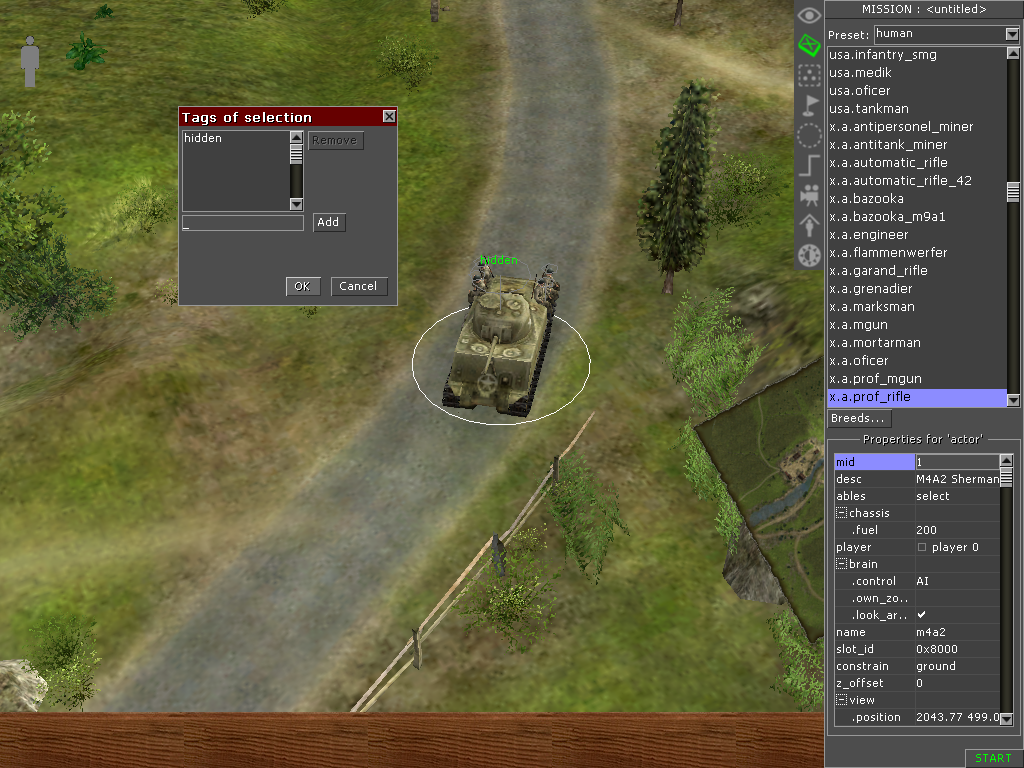Edit the z_offset value 0
Viewport: 1024px width, 768px height.
[x=957, y=682]
